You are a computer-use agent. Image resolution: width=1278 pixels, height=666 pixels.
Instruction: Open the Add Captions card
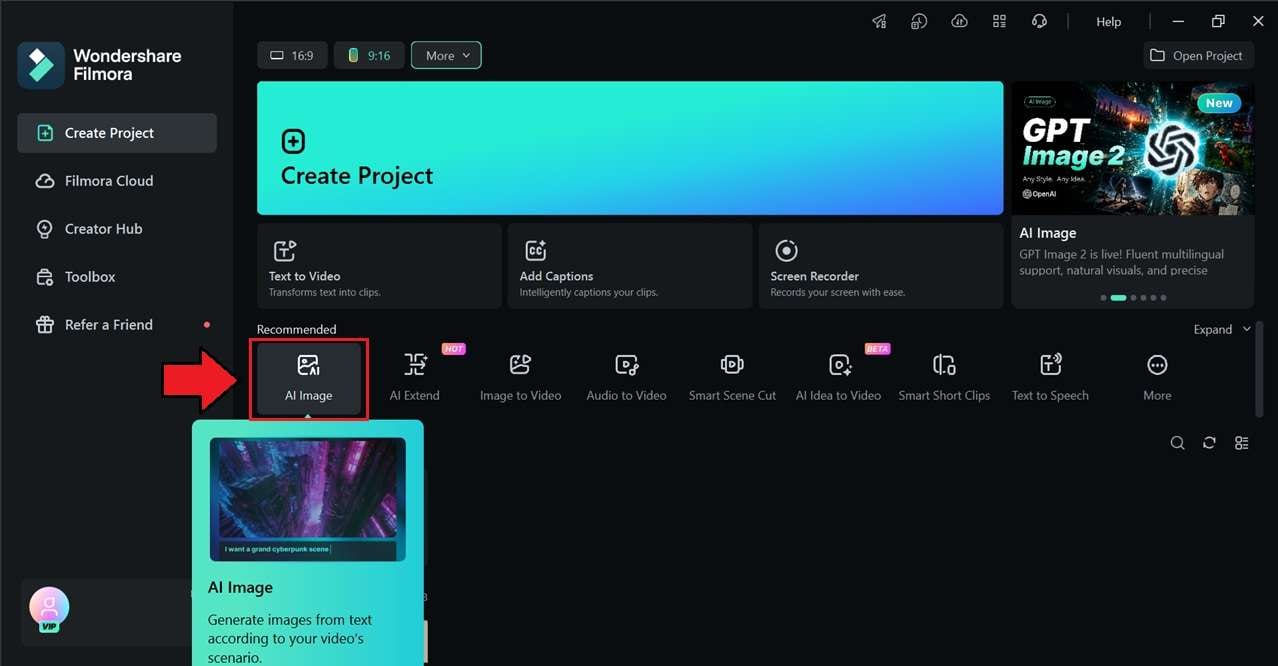[630, 266]
